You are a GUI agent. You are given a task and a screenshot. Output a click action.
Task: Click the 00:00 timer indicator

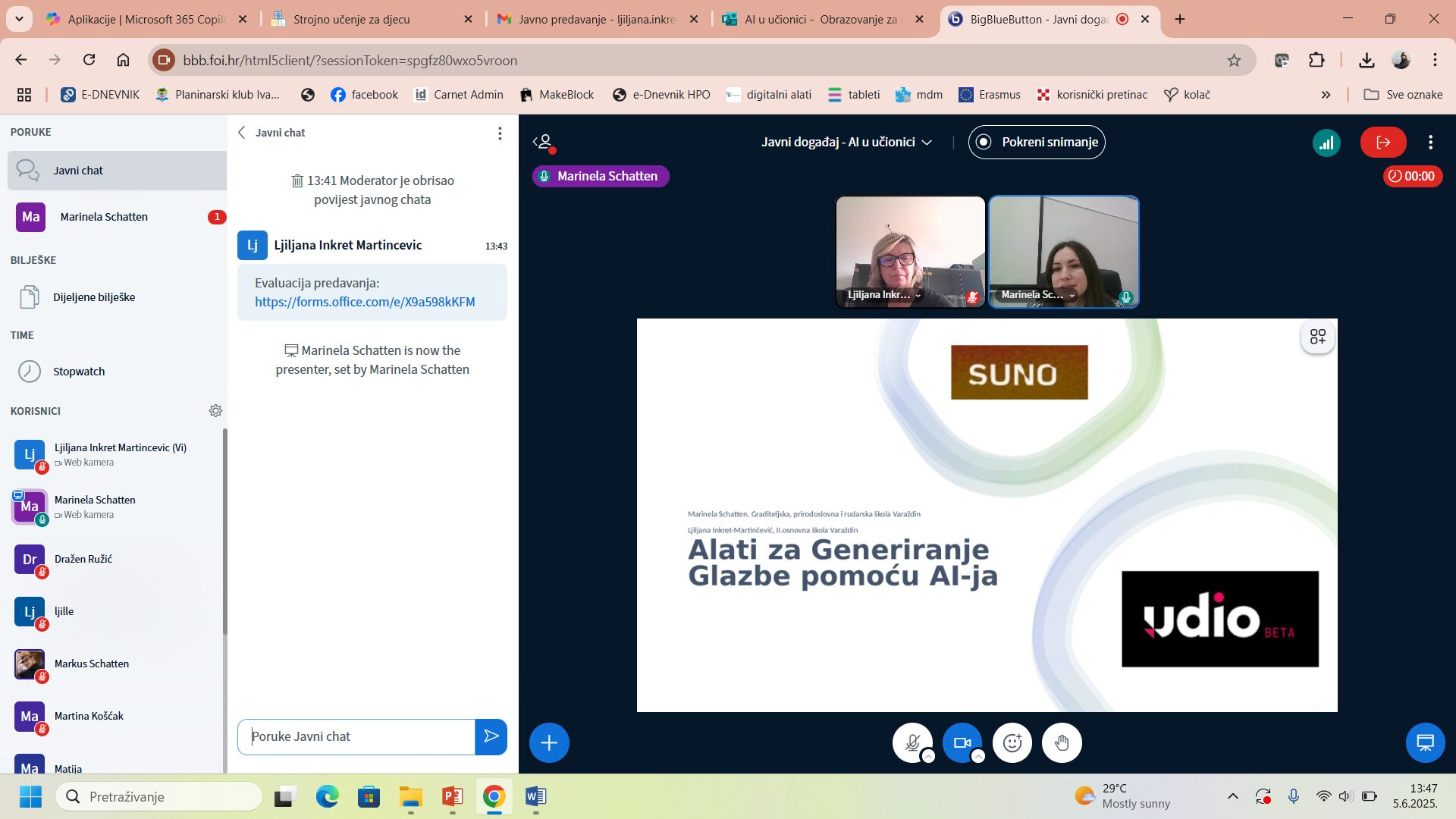point(1412,176)
